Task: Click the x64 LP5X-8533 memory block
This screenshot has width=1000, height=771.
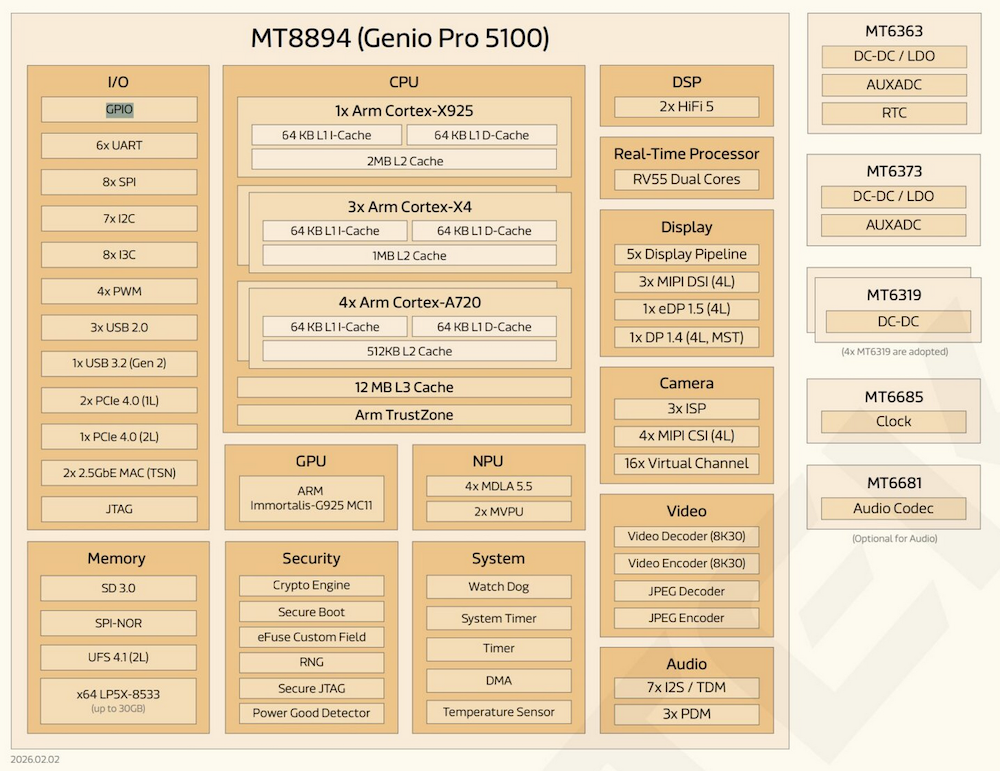Action: (x=119, y=700)
